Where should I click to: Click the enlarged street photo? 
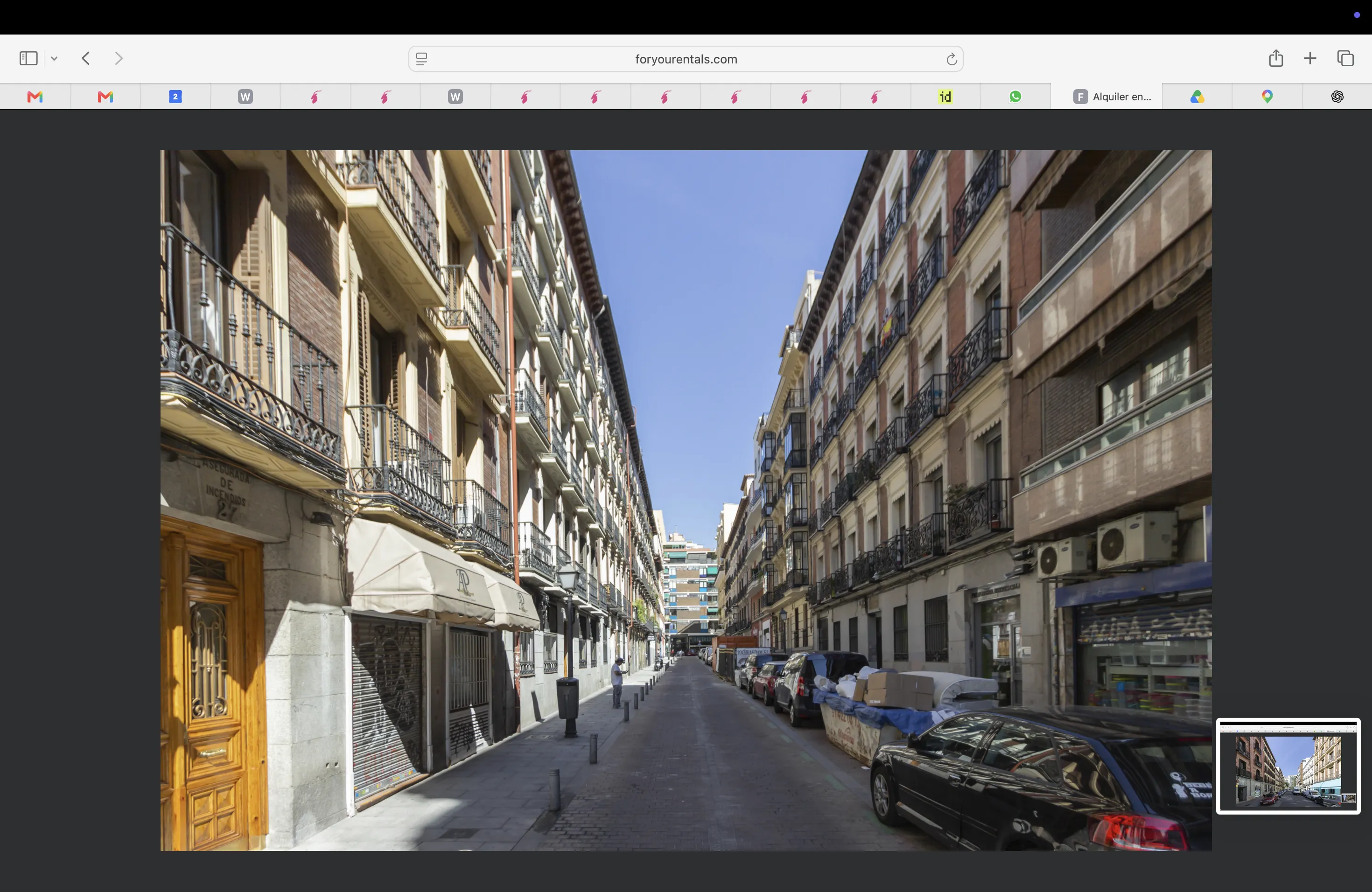pos(686,500)
